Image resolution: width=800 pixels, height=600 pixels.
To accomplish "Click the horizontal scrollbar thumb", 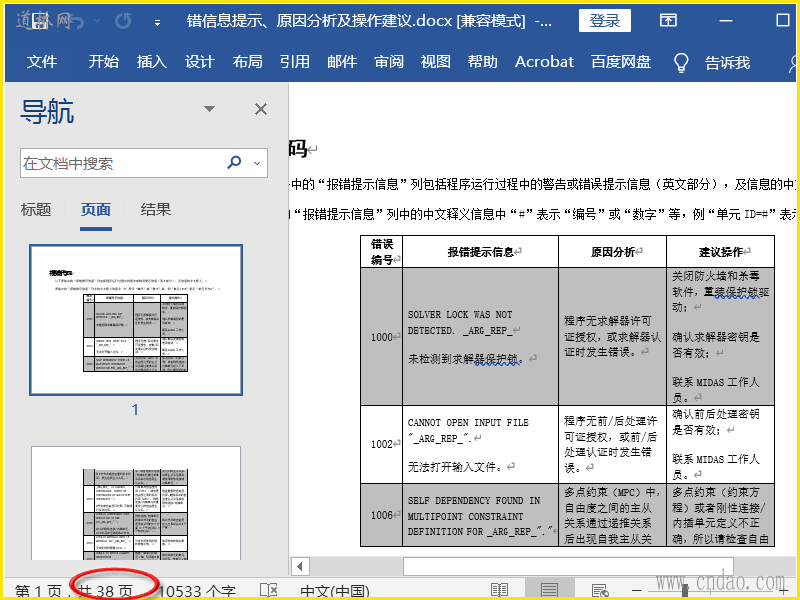I will click(568, 566).
